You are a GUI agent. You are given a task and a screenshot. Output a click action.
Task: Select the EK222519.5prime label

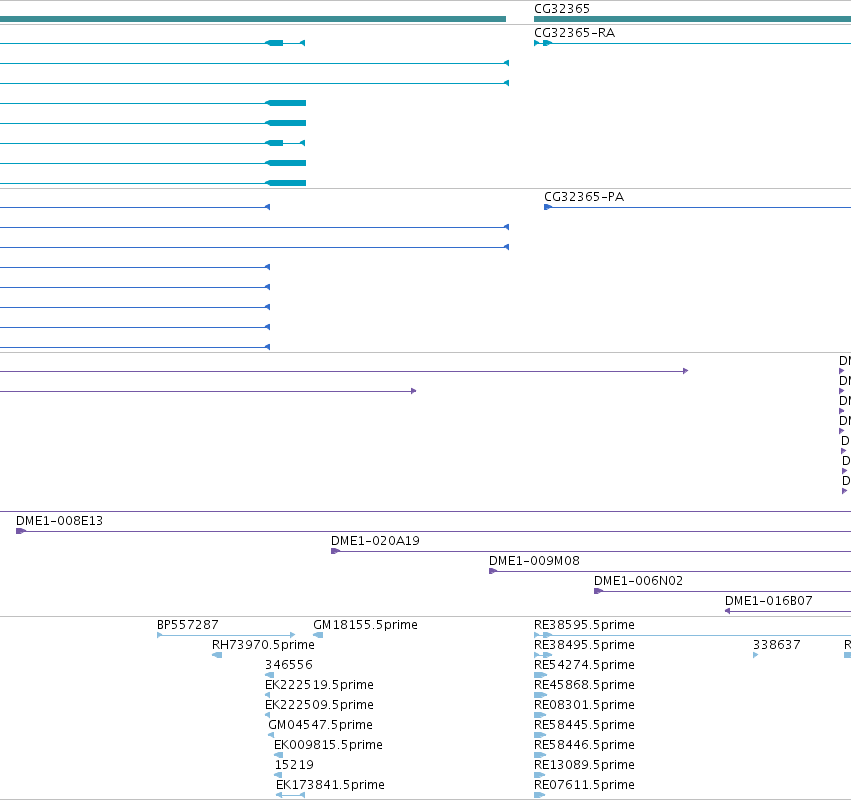coord(319,685)
